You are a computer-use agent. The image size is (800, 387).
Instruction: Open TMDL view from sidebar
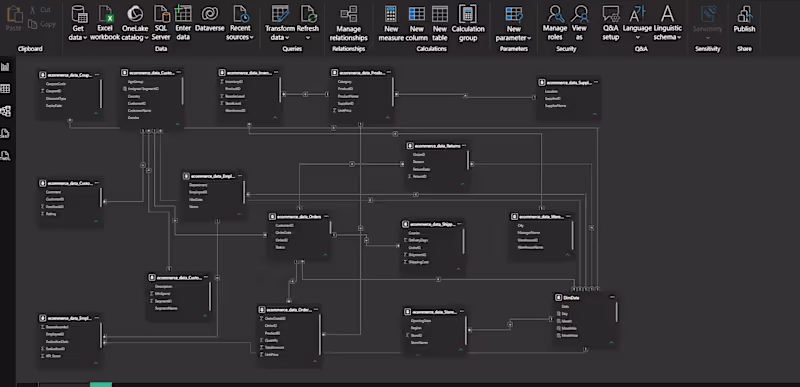[x=6, y=155]
